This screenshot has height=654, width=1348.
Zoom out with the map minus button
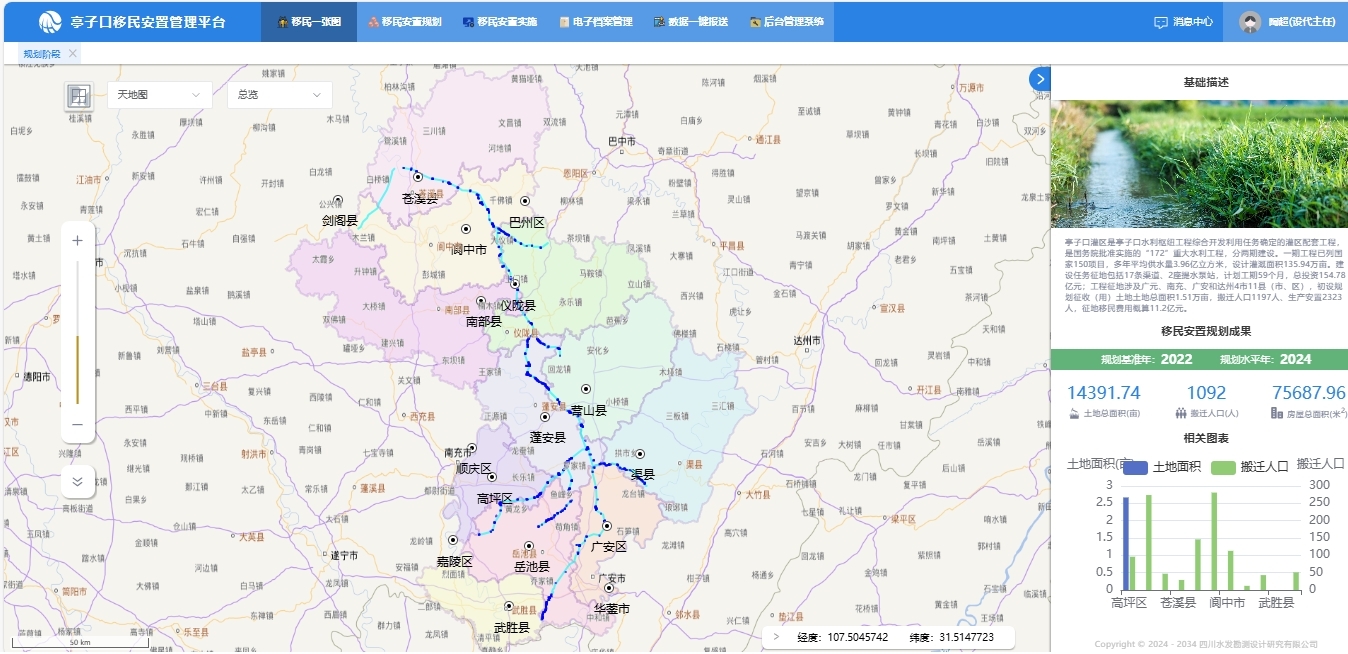[78, 424]
